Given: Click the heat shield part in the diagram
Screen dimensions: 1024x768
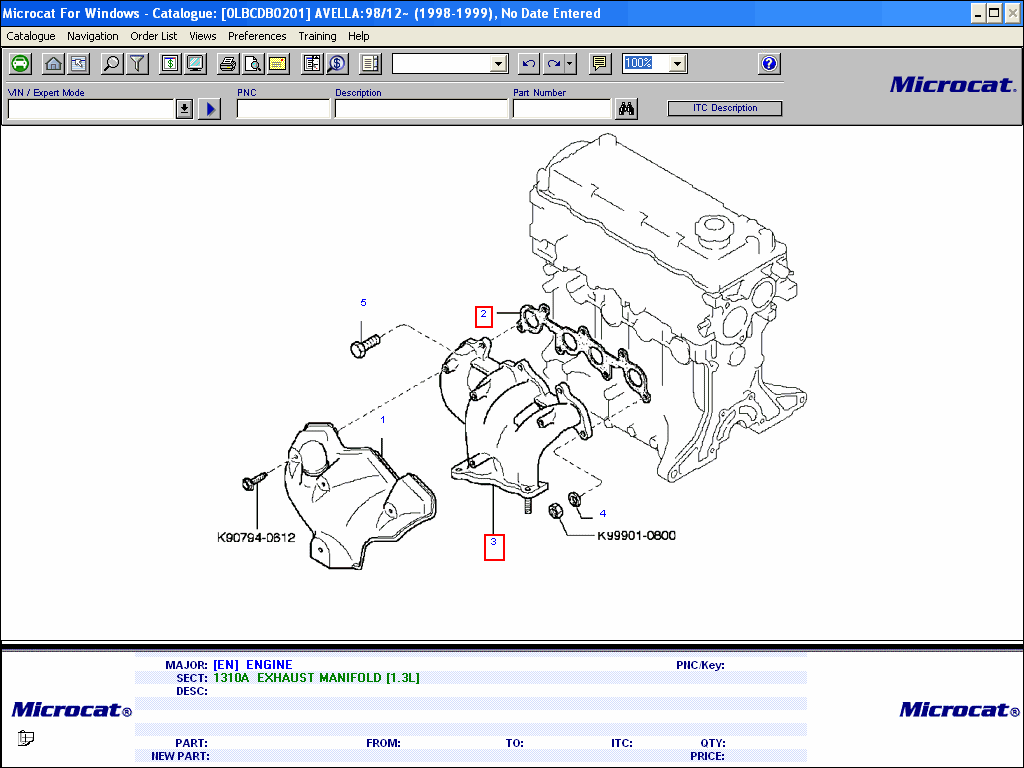Looking at the screenshot, I should 358,496.
